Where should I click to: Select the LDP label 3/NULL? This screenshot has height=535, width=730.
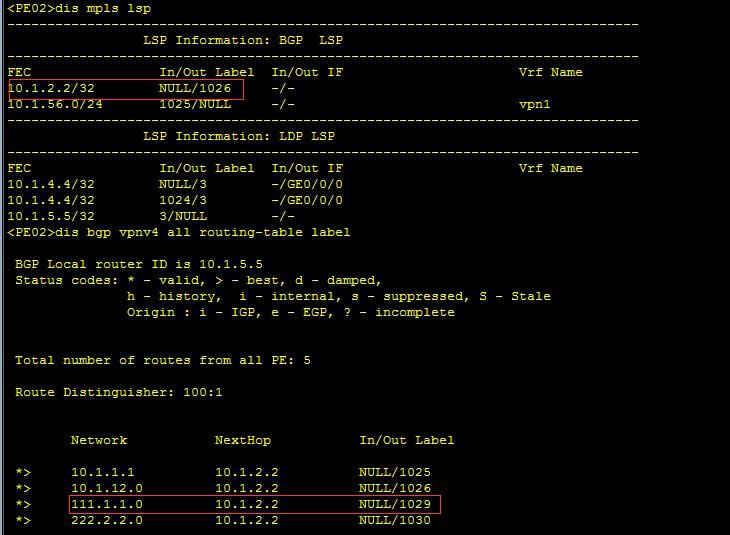tap(182, 216)
